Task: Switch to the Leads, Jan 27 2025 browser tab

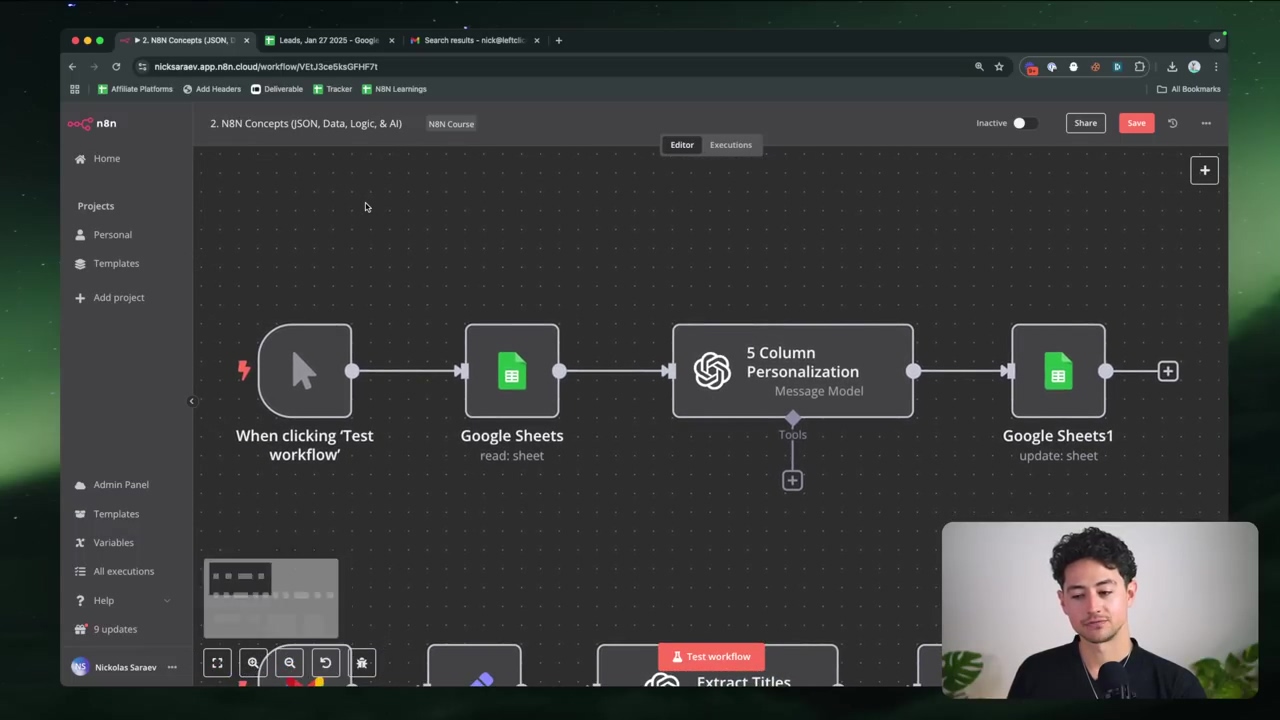Action: pos(328,40)
